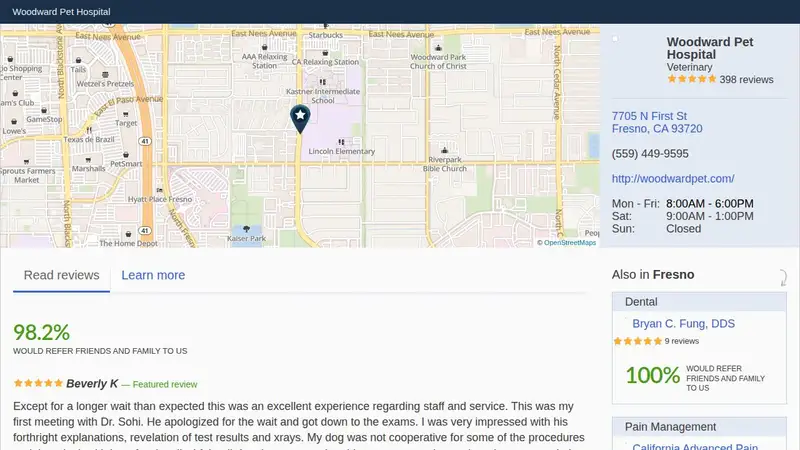Click the Starbucks marker on the map

326,26
